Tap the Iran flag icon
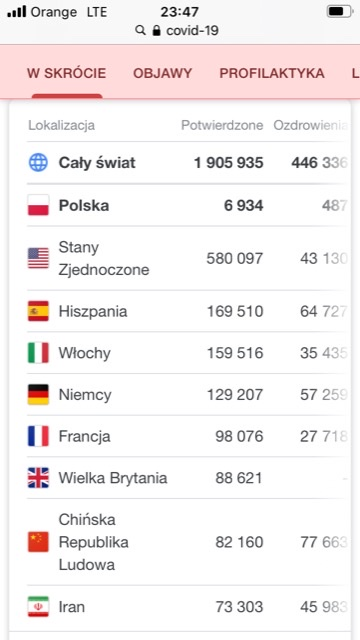360x640 pixels. pyautogui.click(x=38, y=607)
